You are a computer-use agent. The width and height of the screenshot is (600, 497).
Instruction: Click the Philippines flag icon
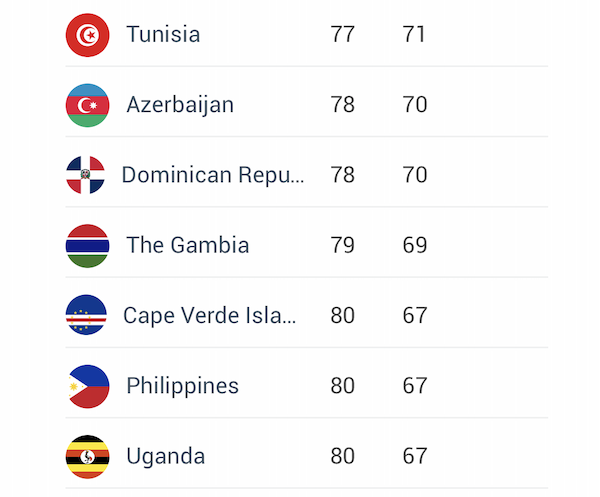[x=88, y=386]
